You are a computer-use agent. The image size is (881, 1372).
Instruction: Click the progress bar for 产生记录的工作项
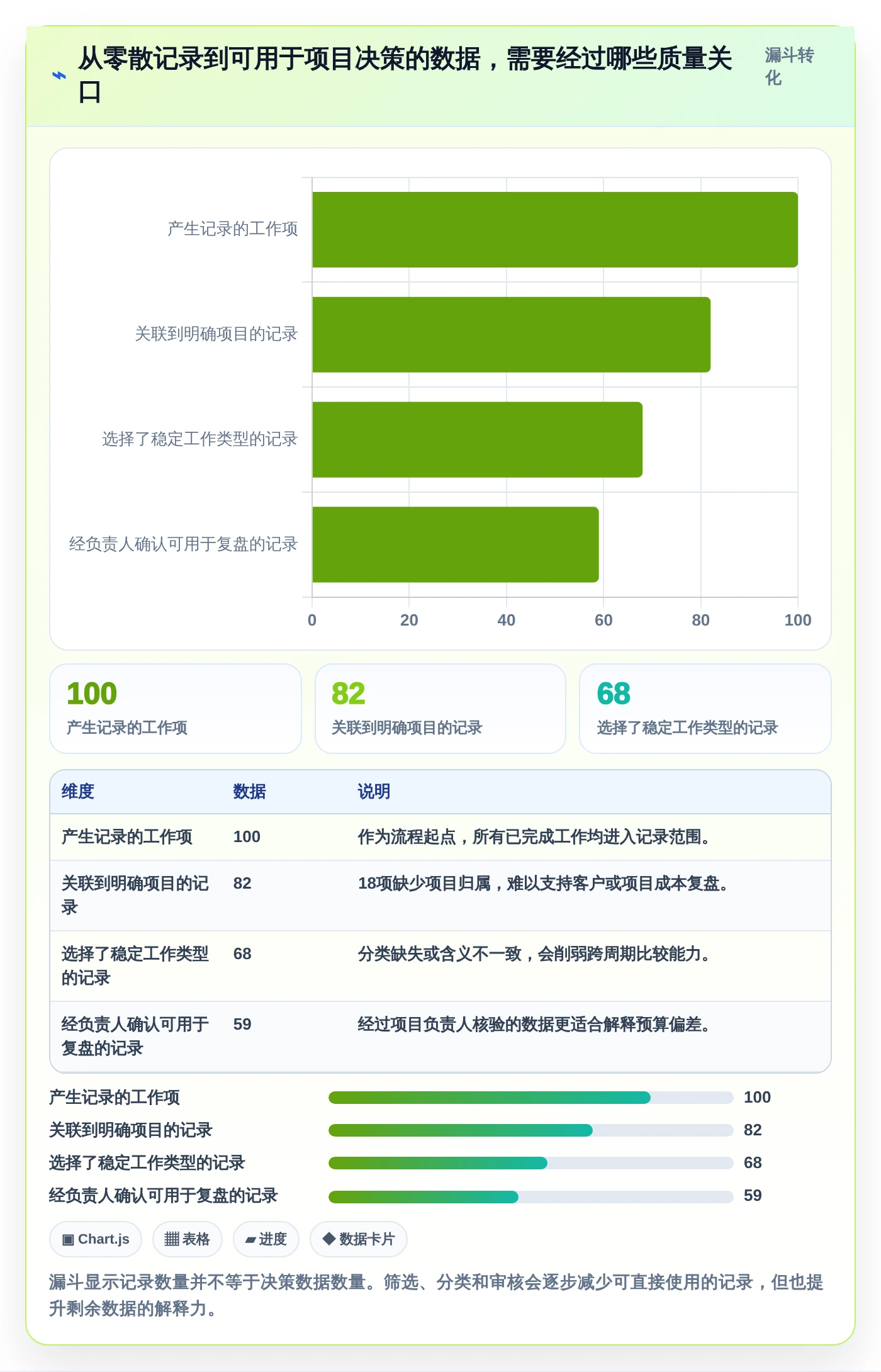(x=531, y=1098)
